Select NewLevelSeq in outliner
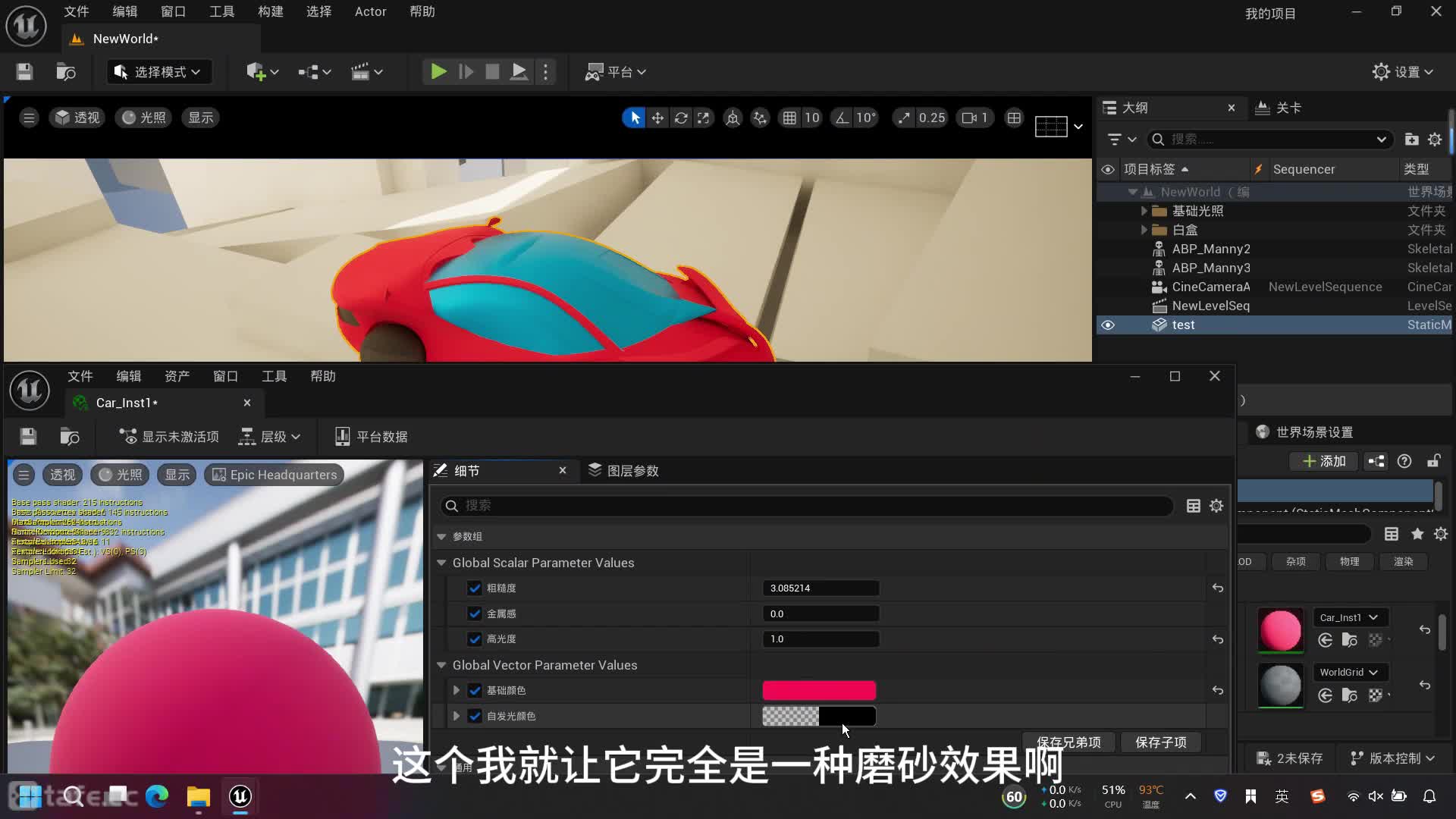Image resolution: width=1456 pixels, height=819 pixels. 1211,306
